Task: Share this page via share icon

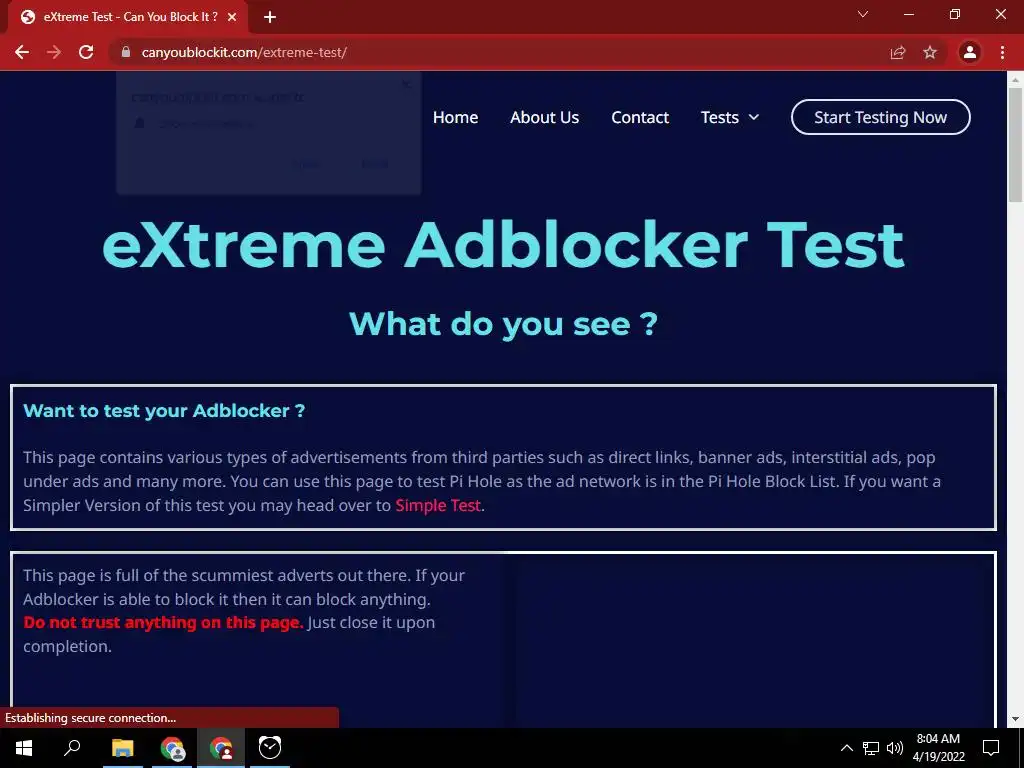Action: pos(898,52)
